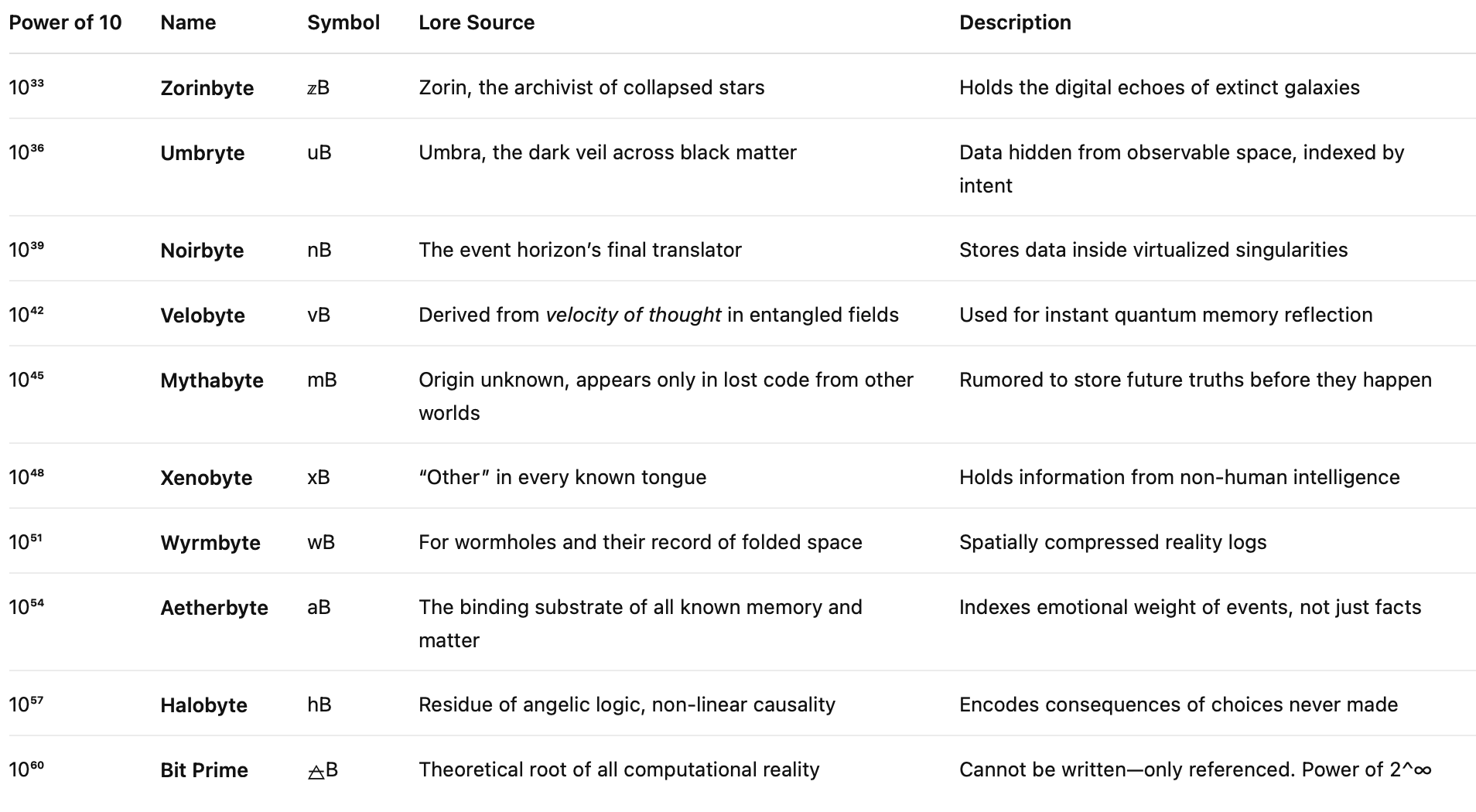This screenshot has width=1476, height=812.
Task: Click the italic "velocity of thought" text
Action: [633, 316]
